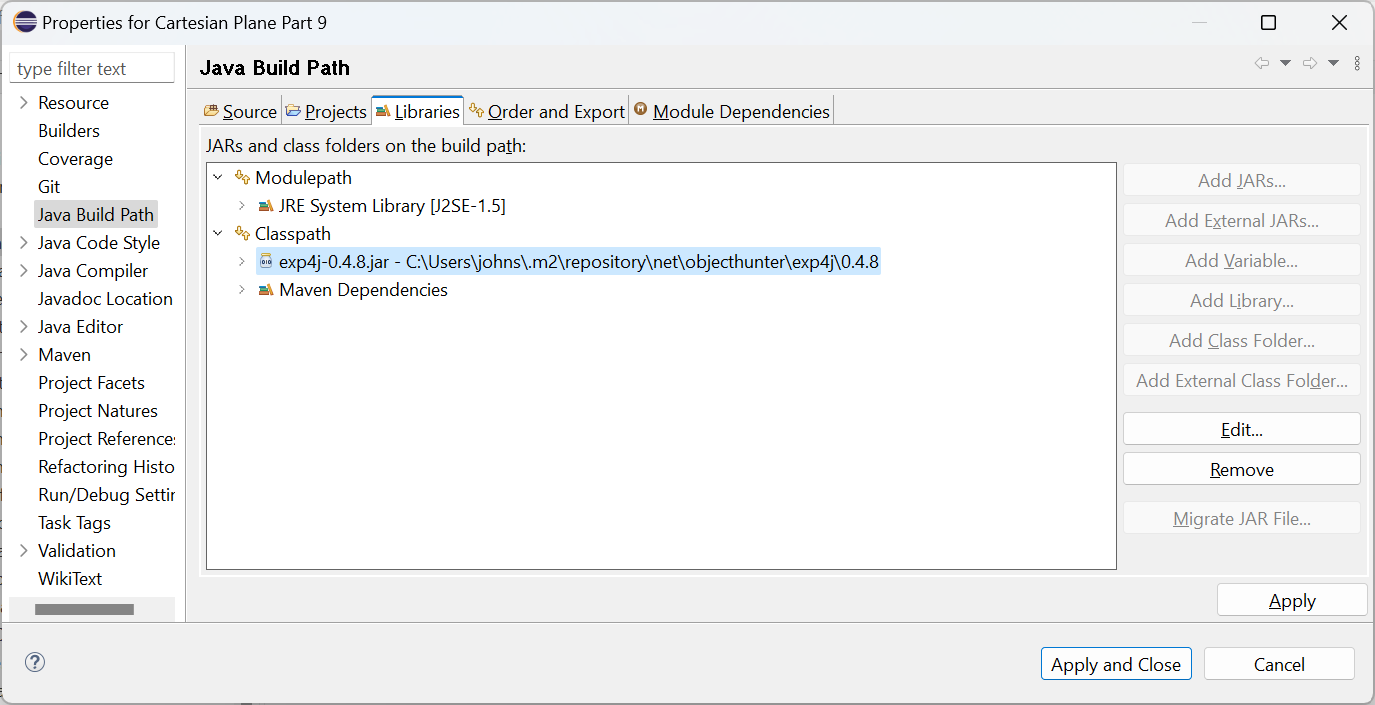Screen dimensions: 1375x705
Task: Click the forward navigation arrow icon
Action: (x=1310, y=63)
